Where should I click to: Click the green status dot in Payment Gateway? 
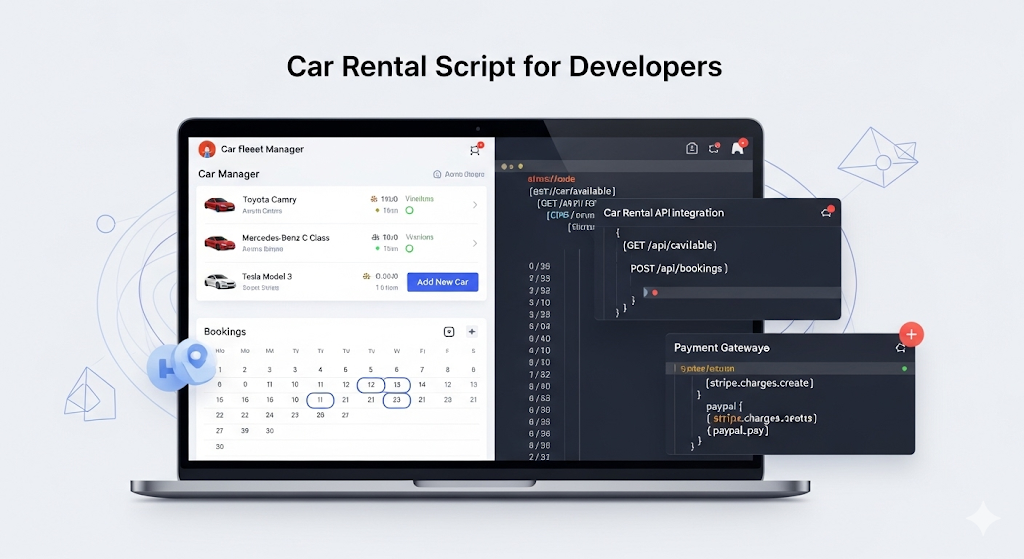click(904, 369)
